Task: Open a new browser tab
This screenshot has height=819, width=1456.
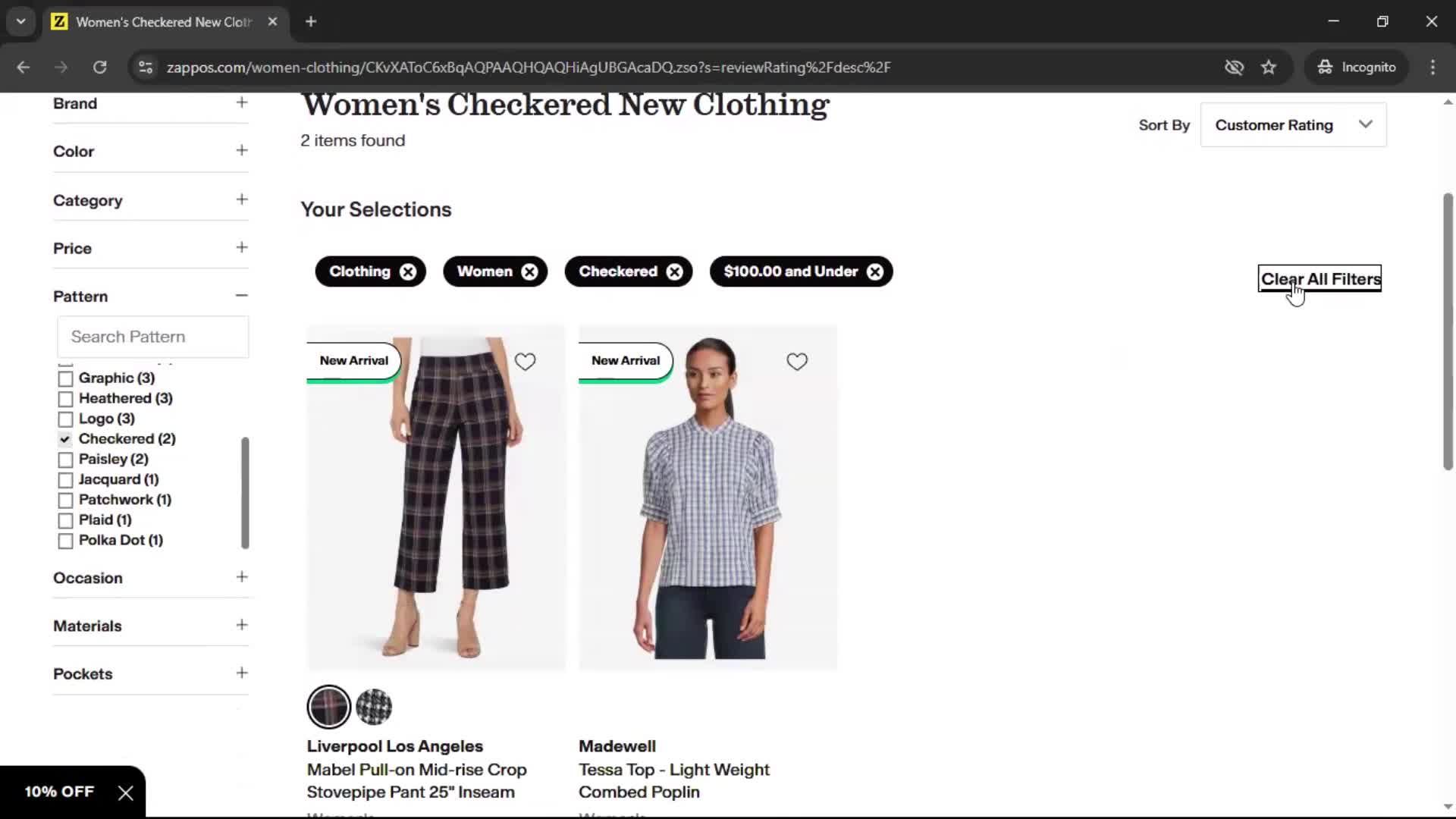Action: pos(311,22)
